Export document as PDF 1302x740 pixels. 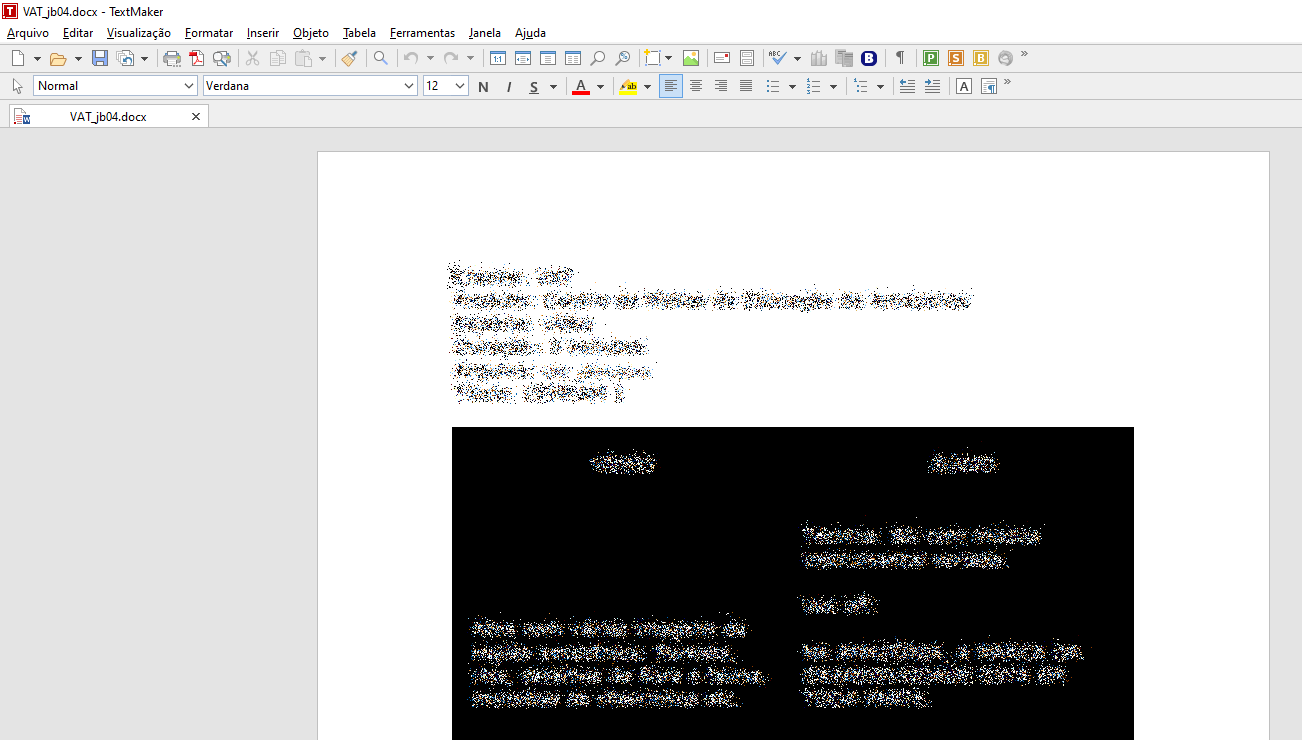pyautogui.click(x=197, y=58)
